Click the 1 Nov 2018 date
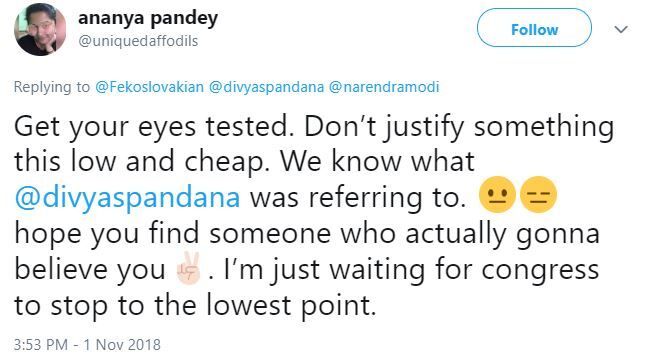Screen dimensions: 648x360 coord(122,345)
